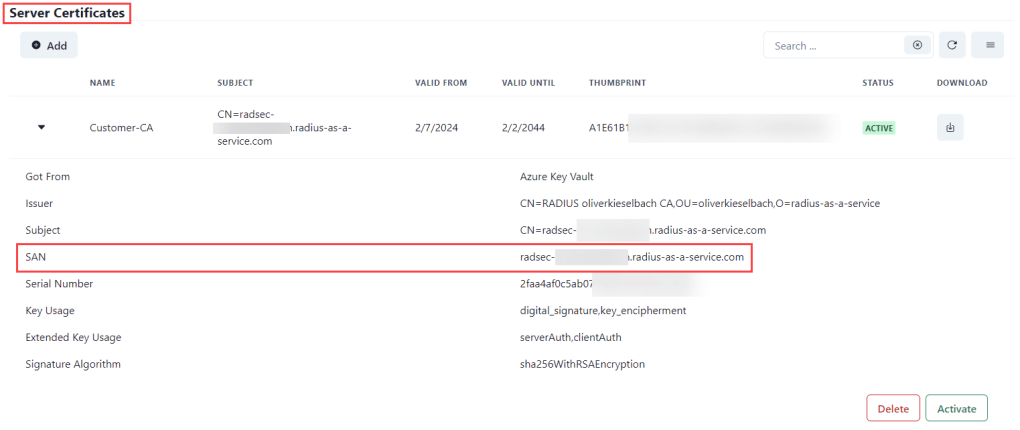Clear the search field with the X icon
Screen dimensions: 1020x430
coord(917,45)
